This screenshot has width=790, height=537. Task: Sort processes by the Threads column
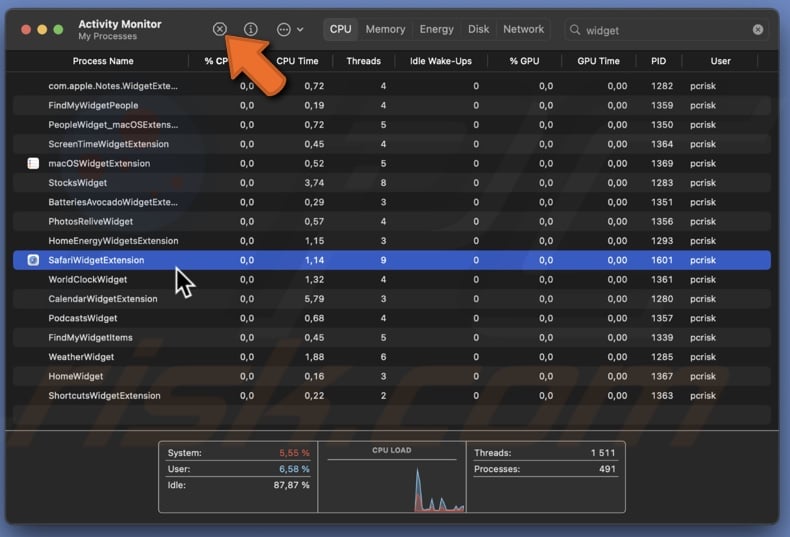[x=363, y=61]
